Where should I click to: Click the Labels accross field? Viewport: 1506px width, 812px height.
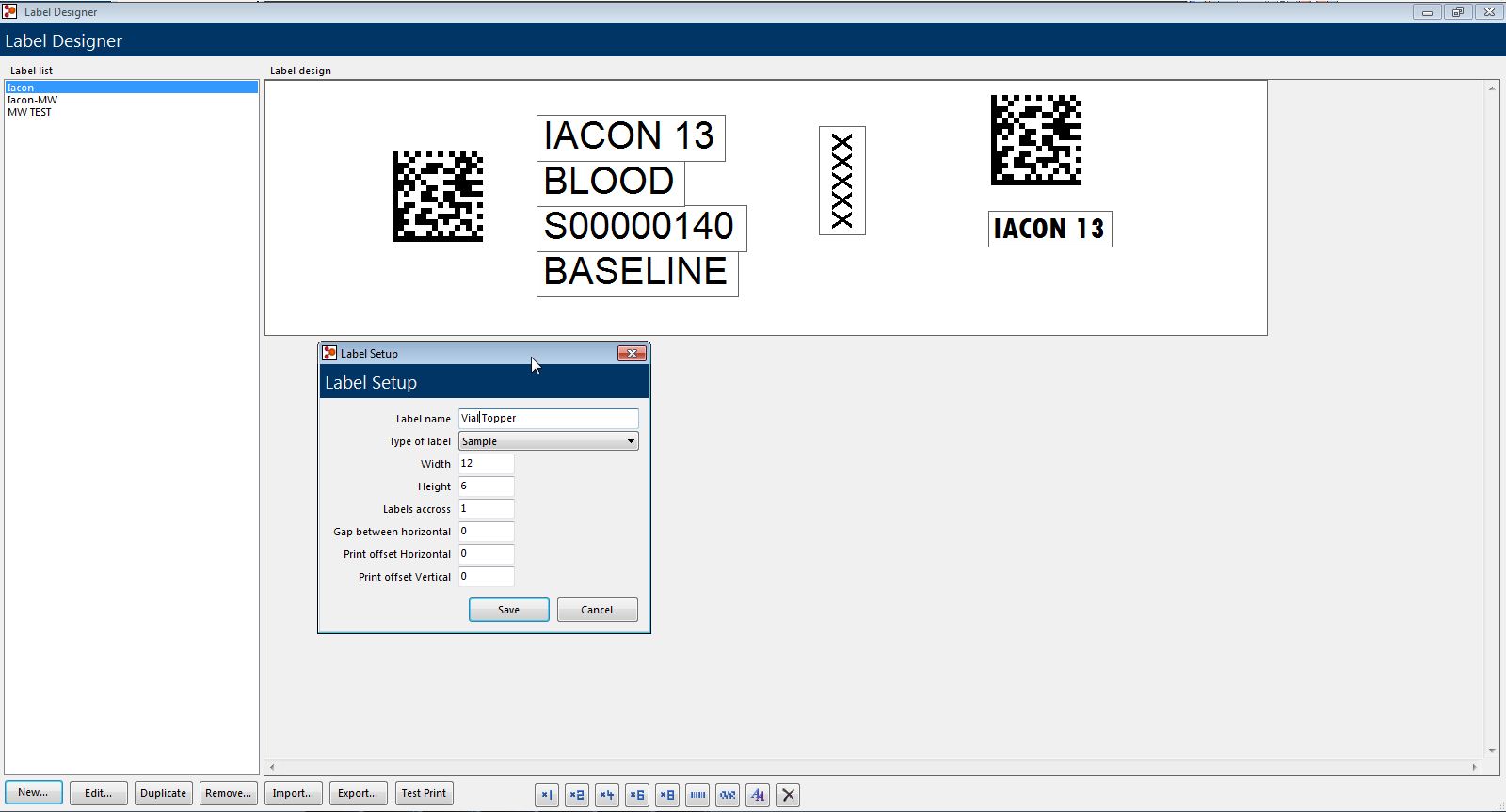point(487,508)
